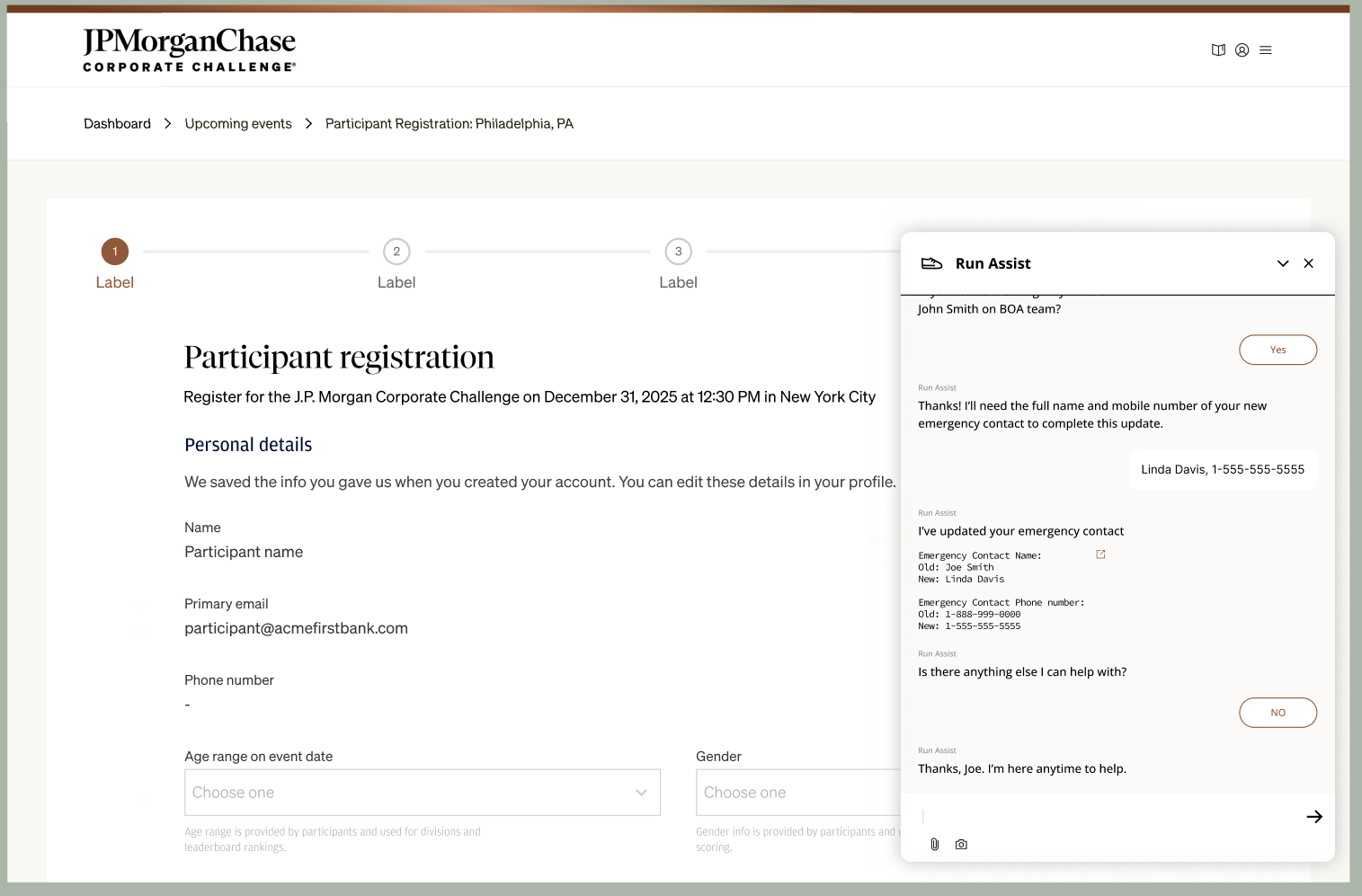Click the Run Assist shoe icon

pos(932,263)
